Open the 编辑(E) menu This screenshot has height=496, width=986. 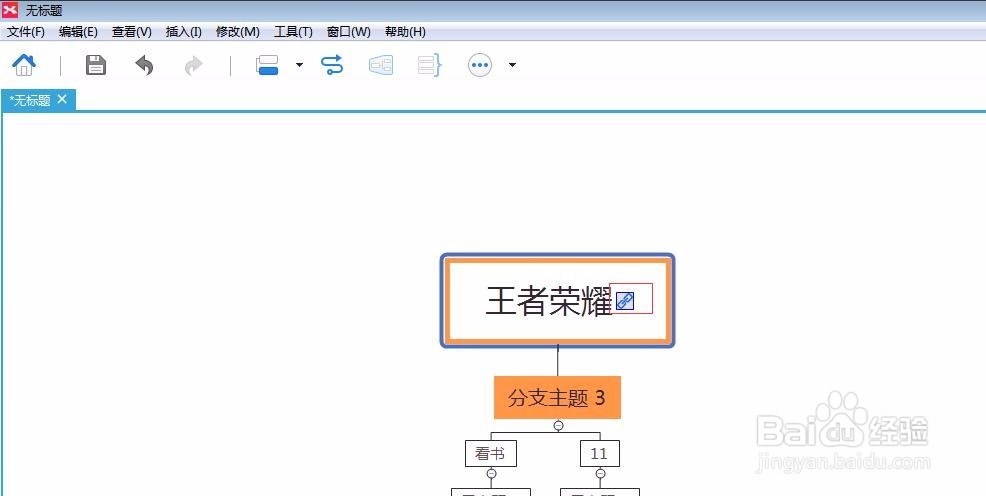coord(78,31)
